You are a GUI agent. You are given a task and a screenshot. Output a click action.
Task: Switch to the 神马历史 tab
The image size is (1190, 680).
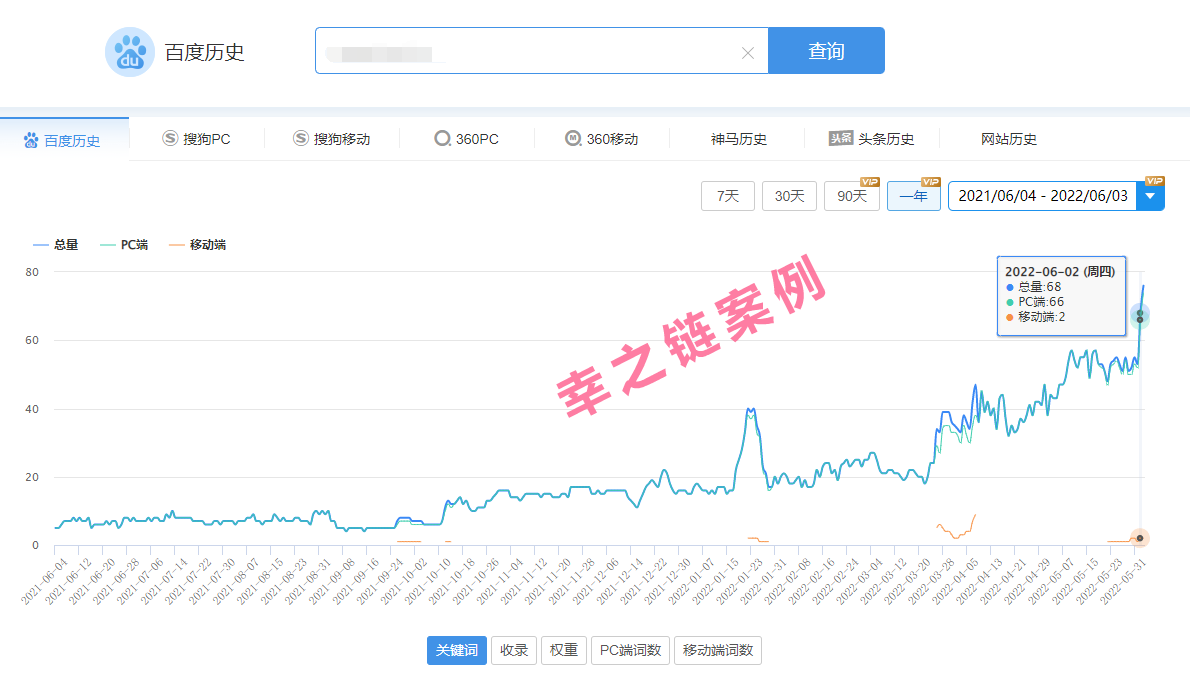738,139
